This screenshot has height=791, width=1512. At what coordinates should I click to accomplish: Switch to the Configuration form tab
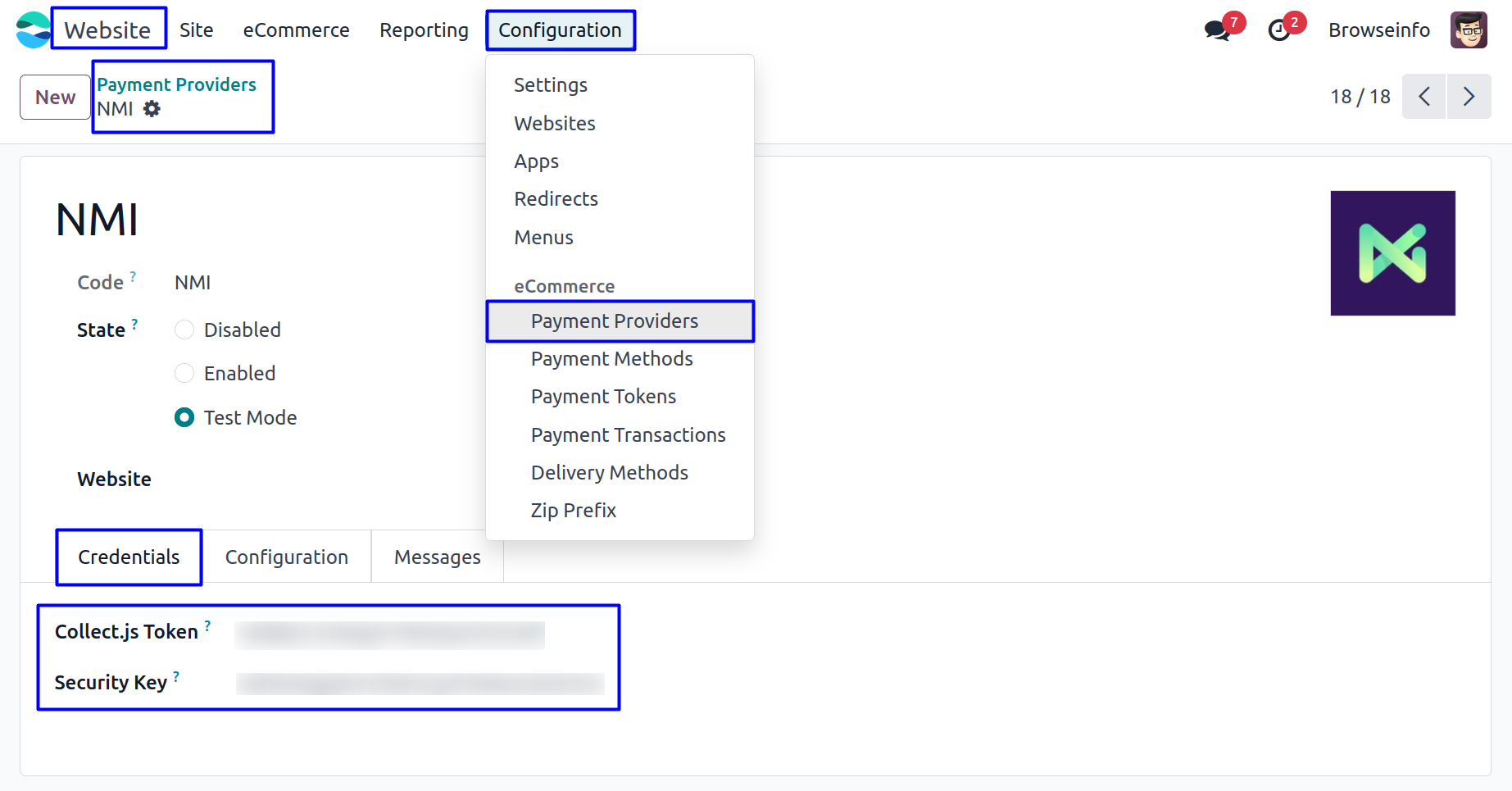(x=287, y=557)
